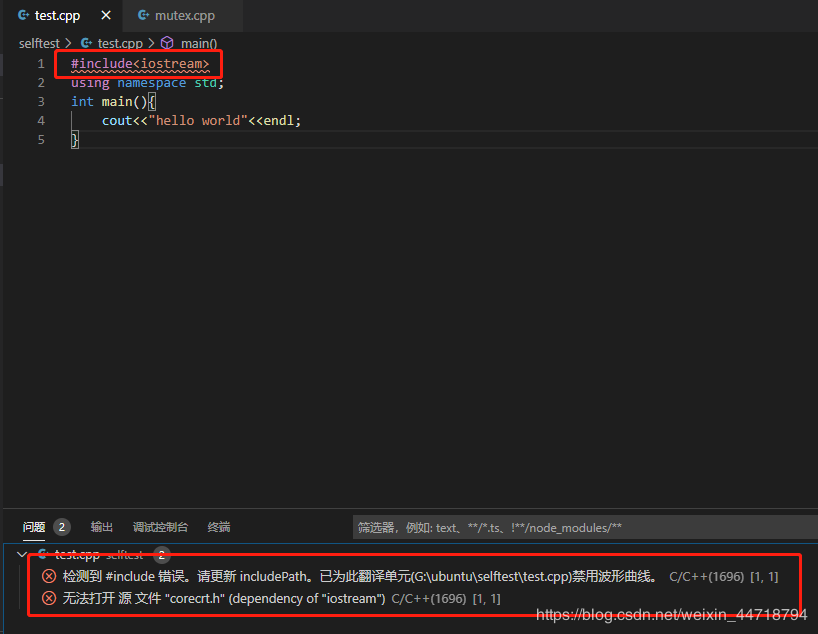818x634 pixels.
Task: Open the CSDN blog link watermark
Action: point(670,614)
